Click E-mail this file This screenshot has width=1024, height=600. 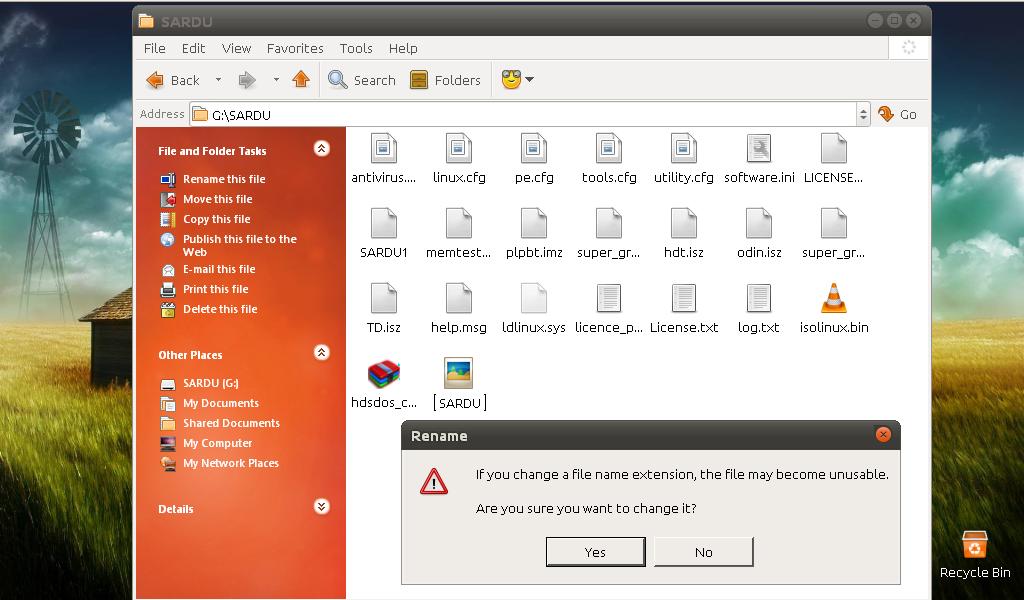[208, 269]
